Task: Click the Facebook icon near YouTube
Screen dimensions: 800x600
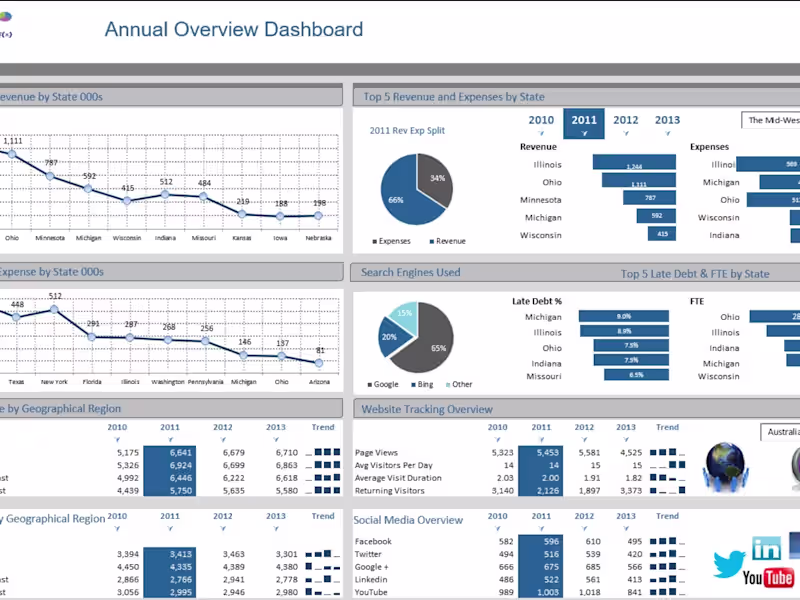Action: [x=795, y=547]
